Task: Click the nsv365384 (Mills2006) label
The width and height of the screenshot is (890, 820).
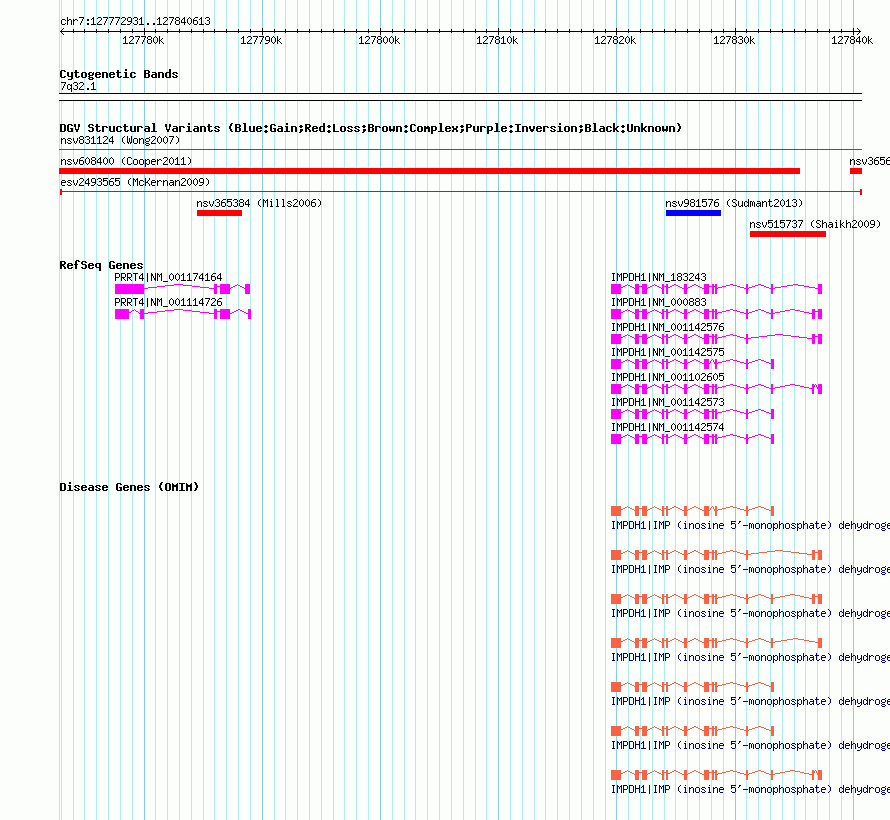Action: pos(259,203)
